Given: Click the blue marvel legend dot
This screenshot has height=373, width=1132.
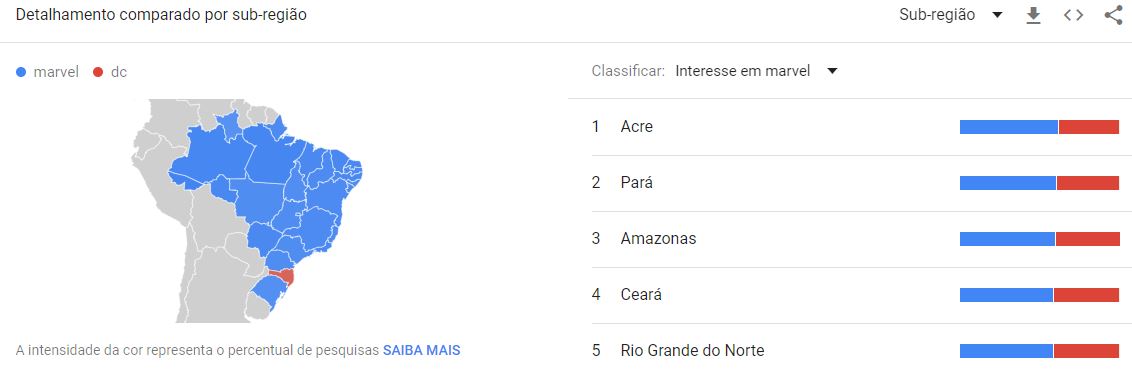Looking at the screenshot, I should pos(21,72).
